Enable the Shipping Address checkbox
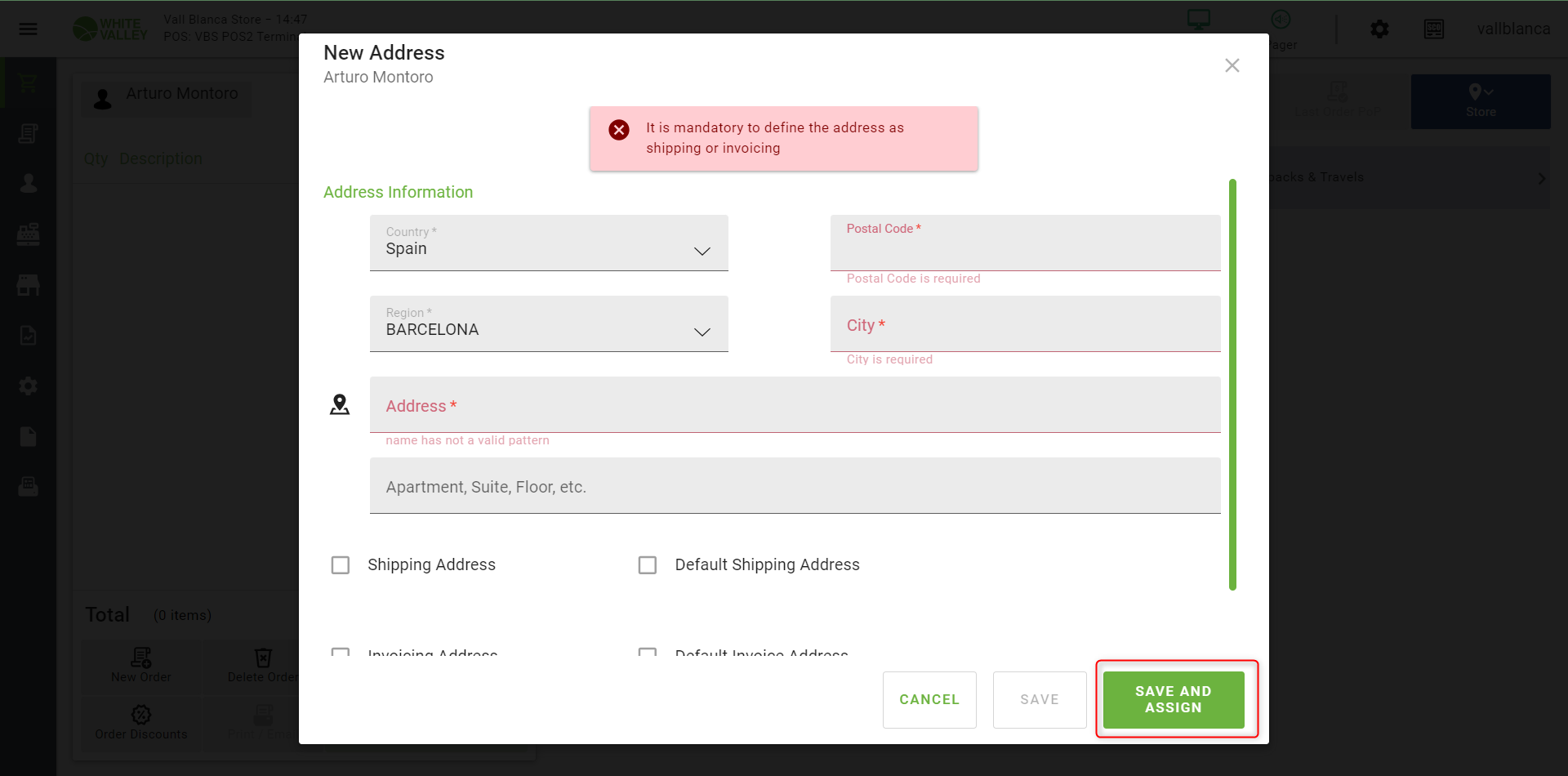The height and width of the screenshot is (776, 1568). (341, 565)
